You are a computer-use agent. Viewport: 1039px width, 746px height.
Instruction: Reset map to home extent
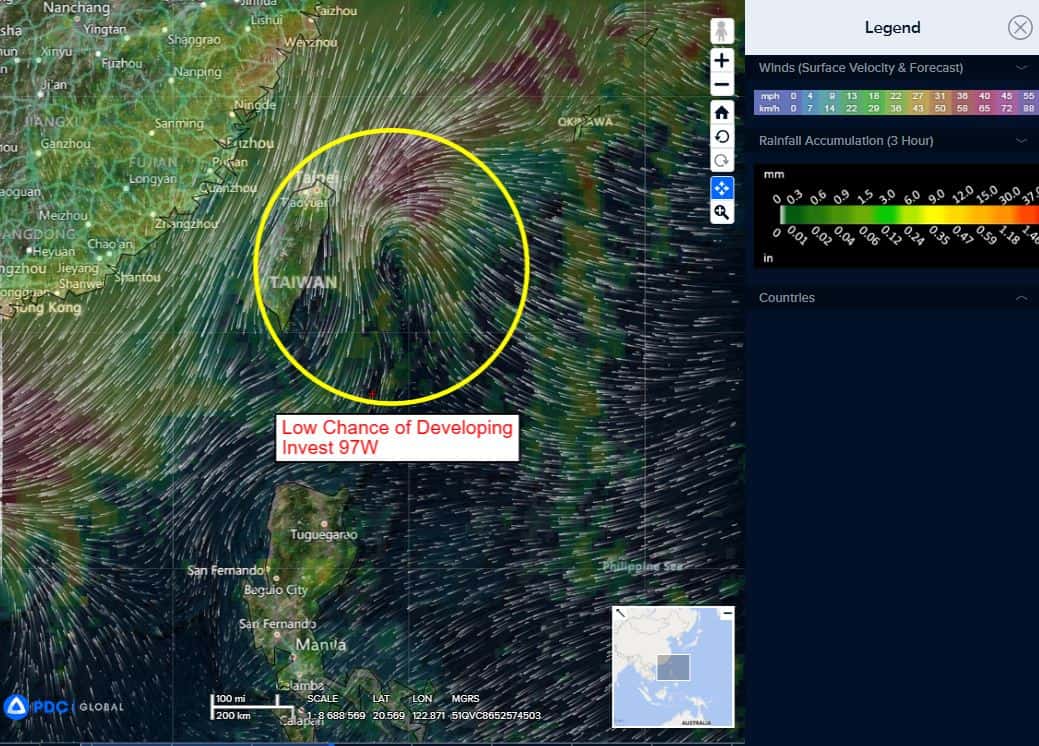722,112
